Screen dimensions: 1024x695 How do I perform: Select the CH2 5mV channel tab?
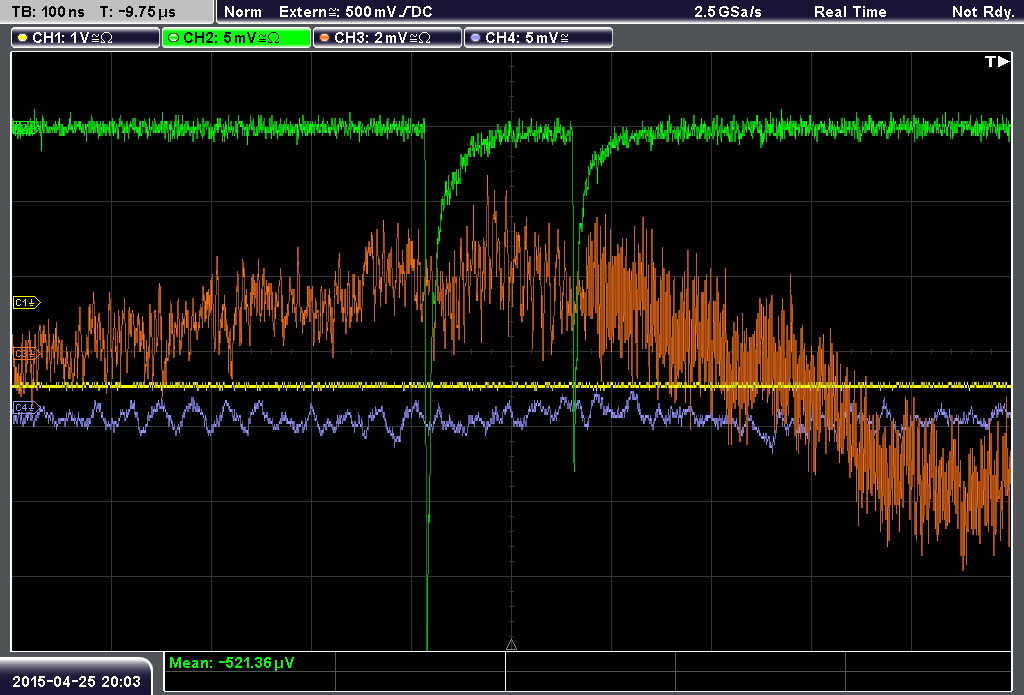236,38
